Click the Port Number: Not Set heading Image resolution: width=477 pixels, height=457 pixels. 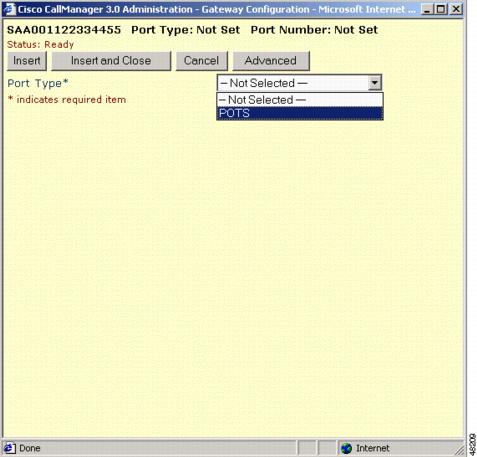click(x=314, y=30)
